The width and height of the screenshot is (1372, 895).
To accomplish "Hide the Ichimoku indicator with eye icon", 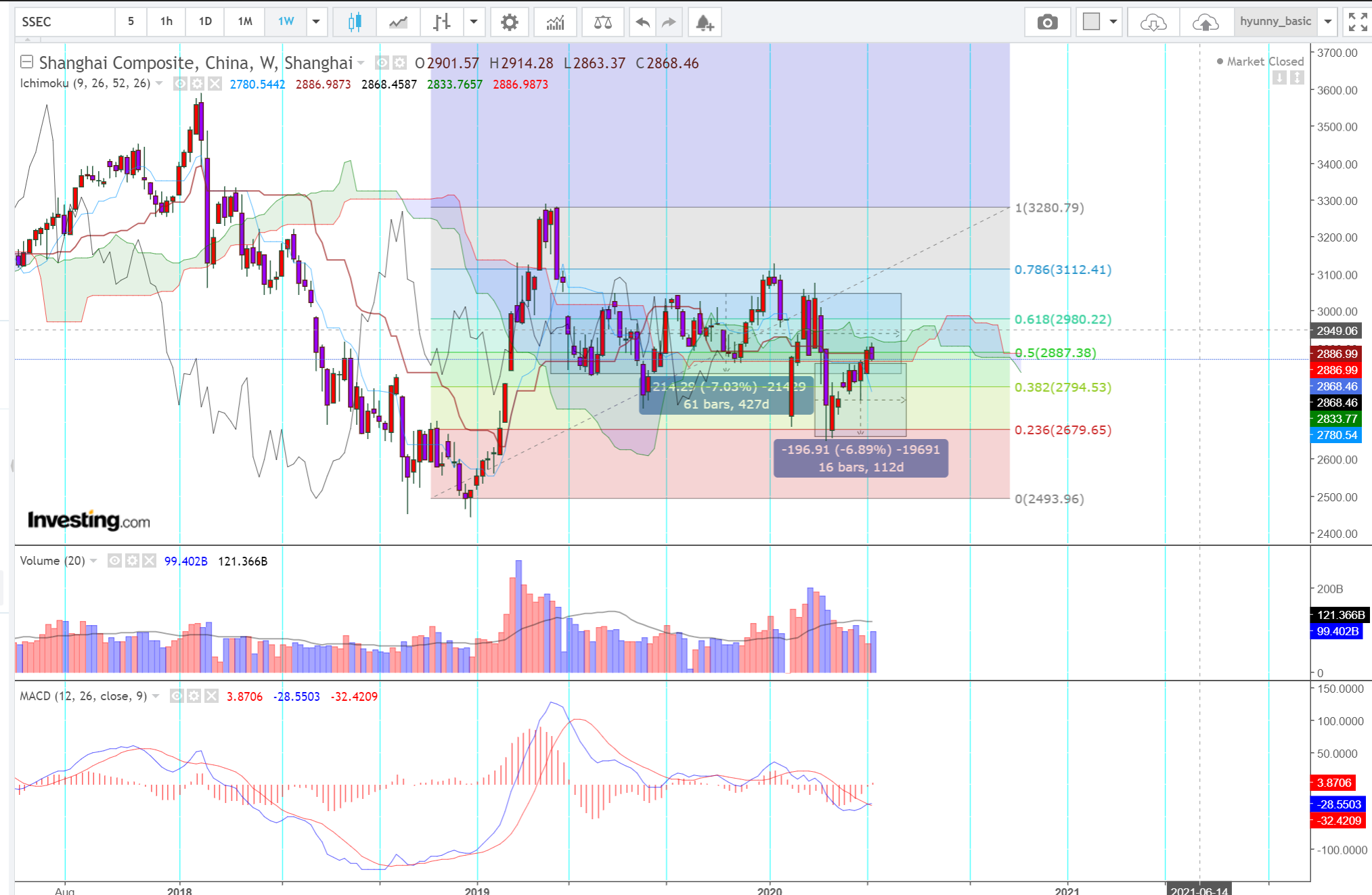I will click(180, 84).
